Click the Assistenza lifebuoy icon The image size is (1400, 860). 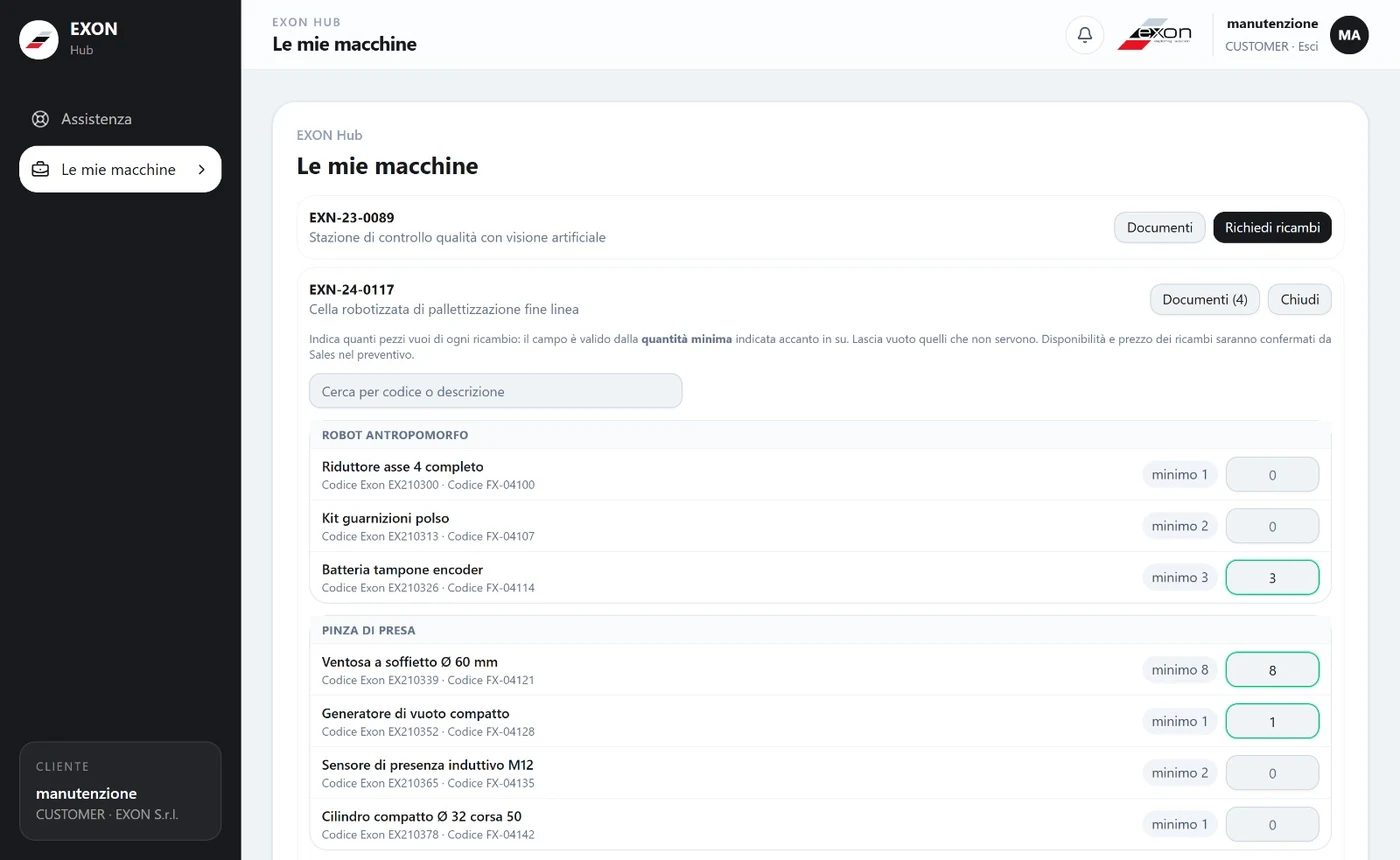tap(40, 119)
